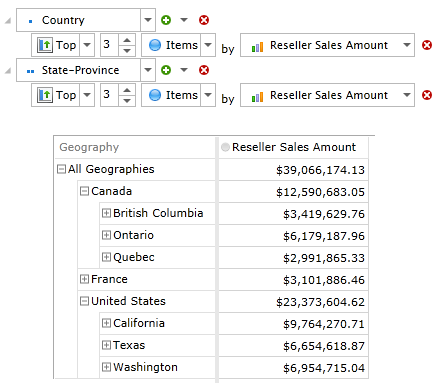Decrease the count under State-Province
The width and height of the screenshot is (447, 383).
pos(127,100)
